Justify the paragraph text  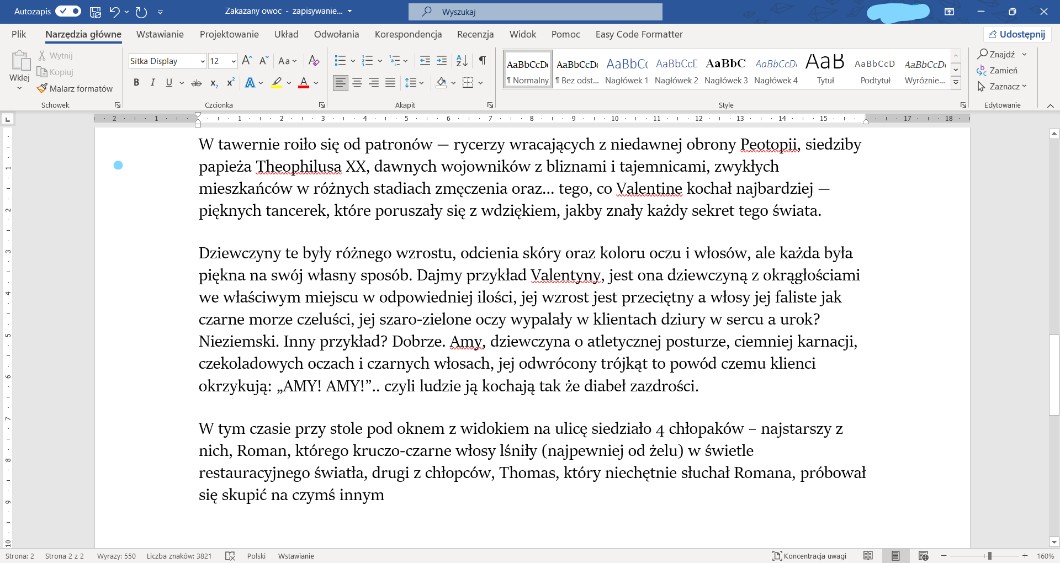390,83
